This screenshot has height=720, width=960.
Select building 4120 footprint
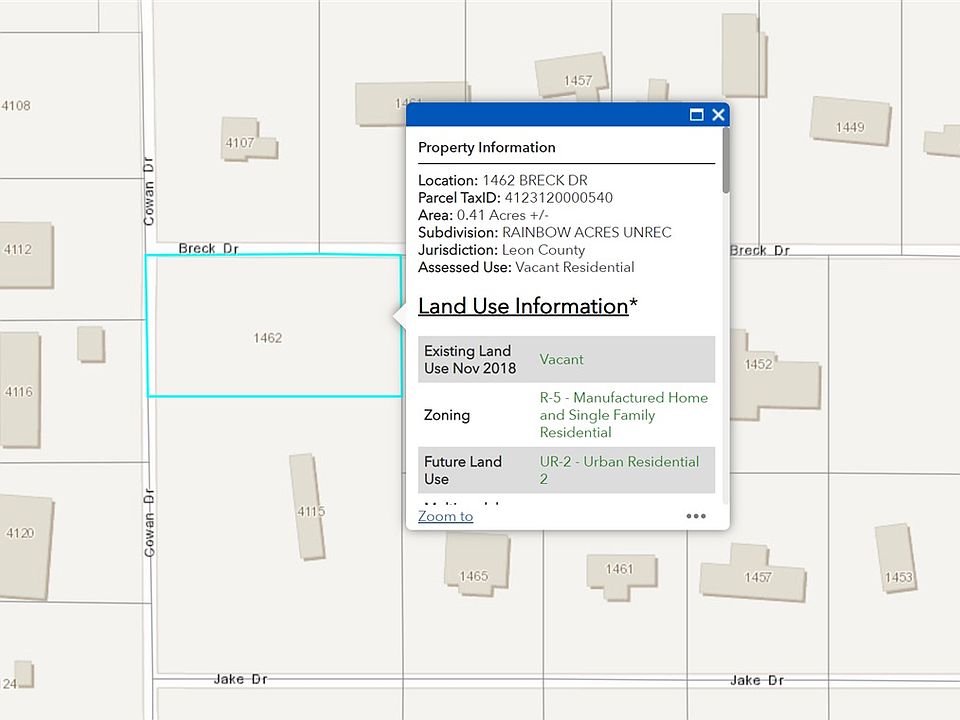26,547
